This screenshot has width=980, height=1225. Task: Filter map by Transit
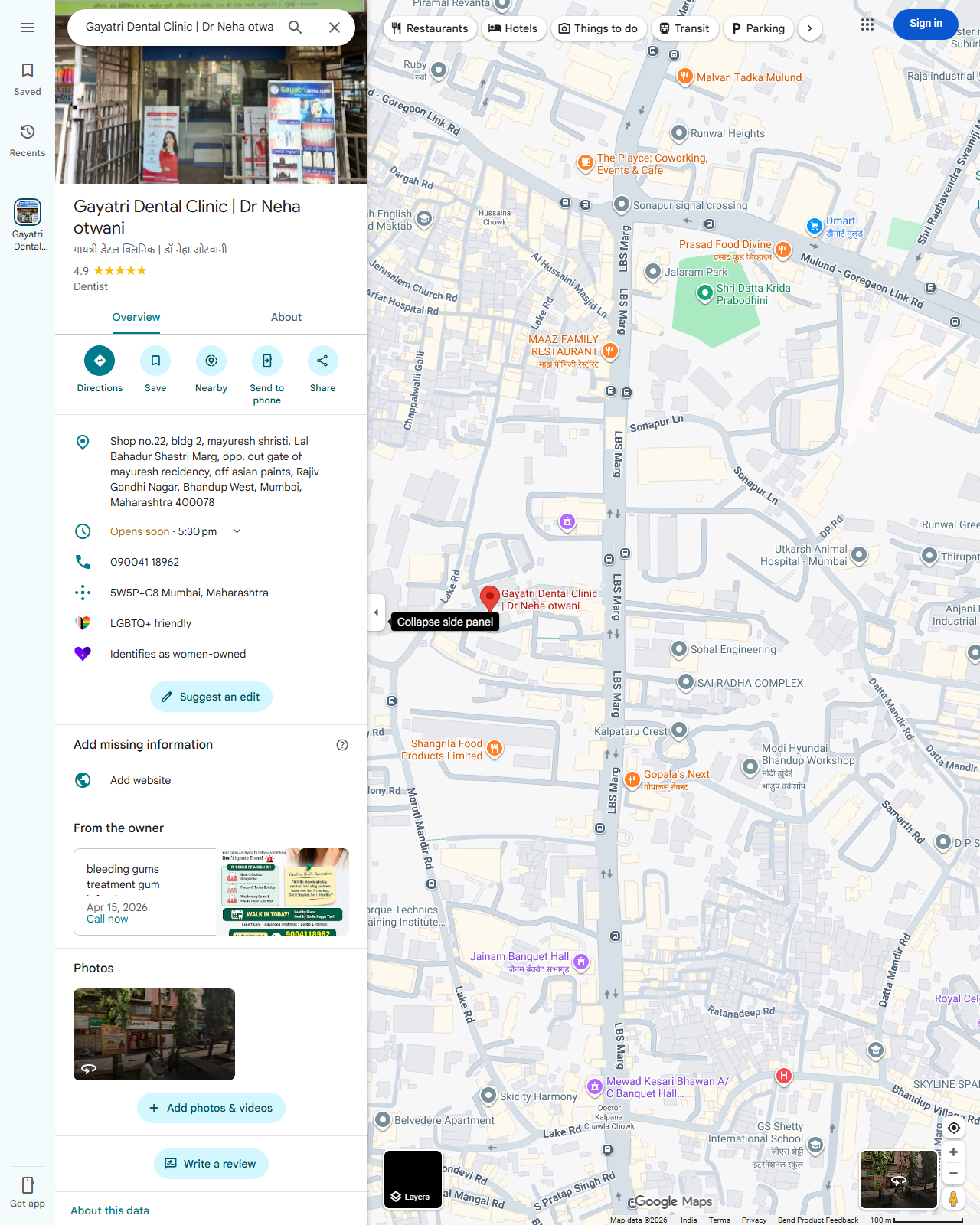pyautogui.click(x=684, y=28)
